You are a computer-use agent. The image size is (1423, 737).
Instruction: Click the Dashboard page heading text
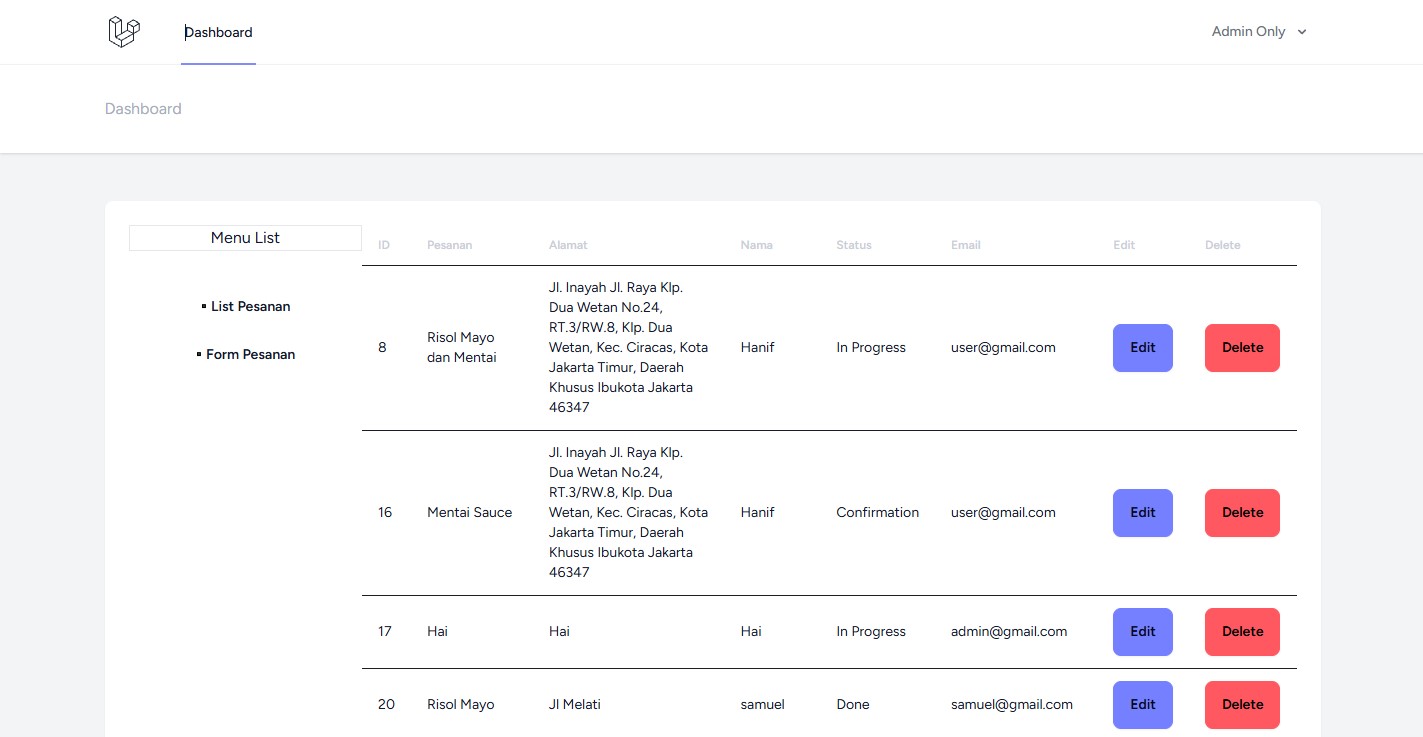coord(143,109)
